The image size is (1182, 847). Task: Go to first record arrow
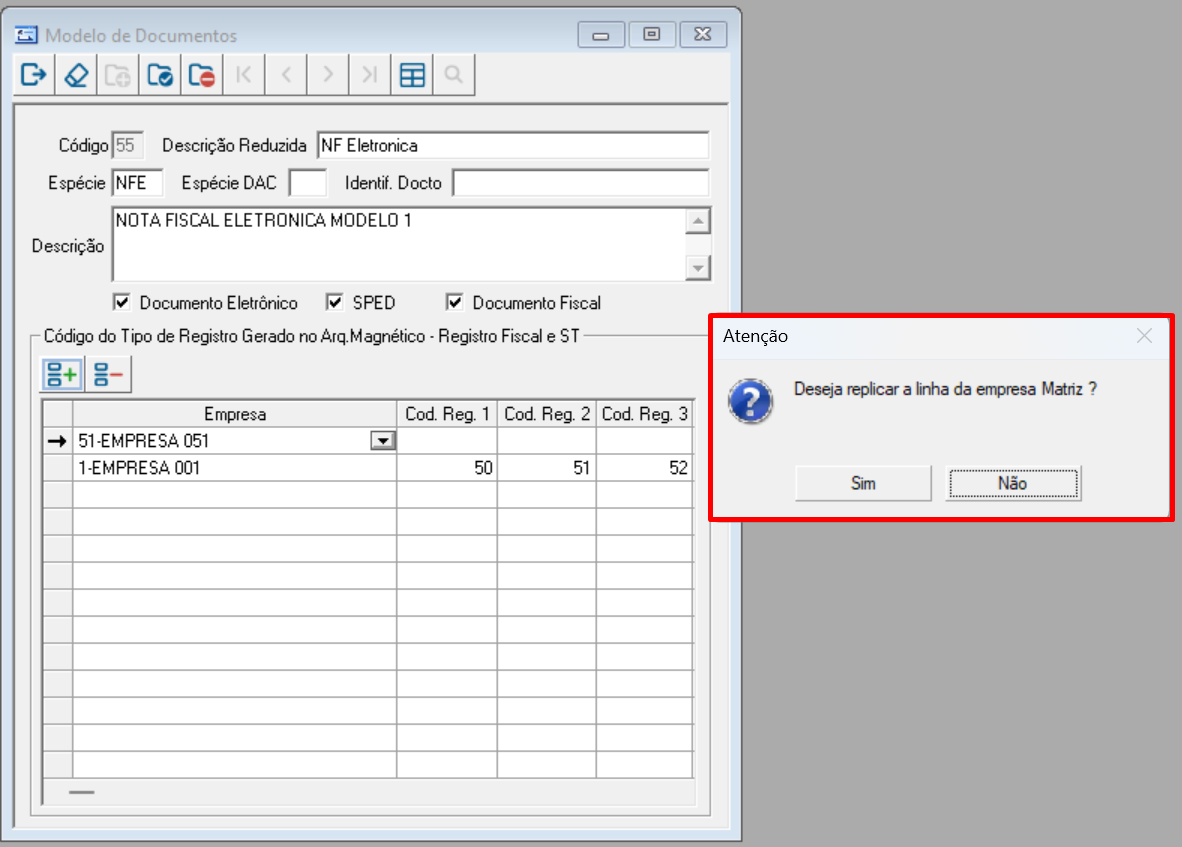click(x=244, y=75)
